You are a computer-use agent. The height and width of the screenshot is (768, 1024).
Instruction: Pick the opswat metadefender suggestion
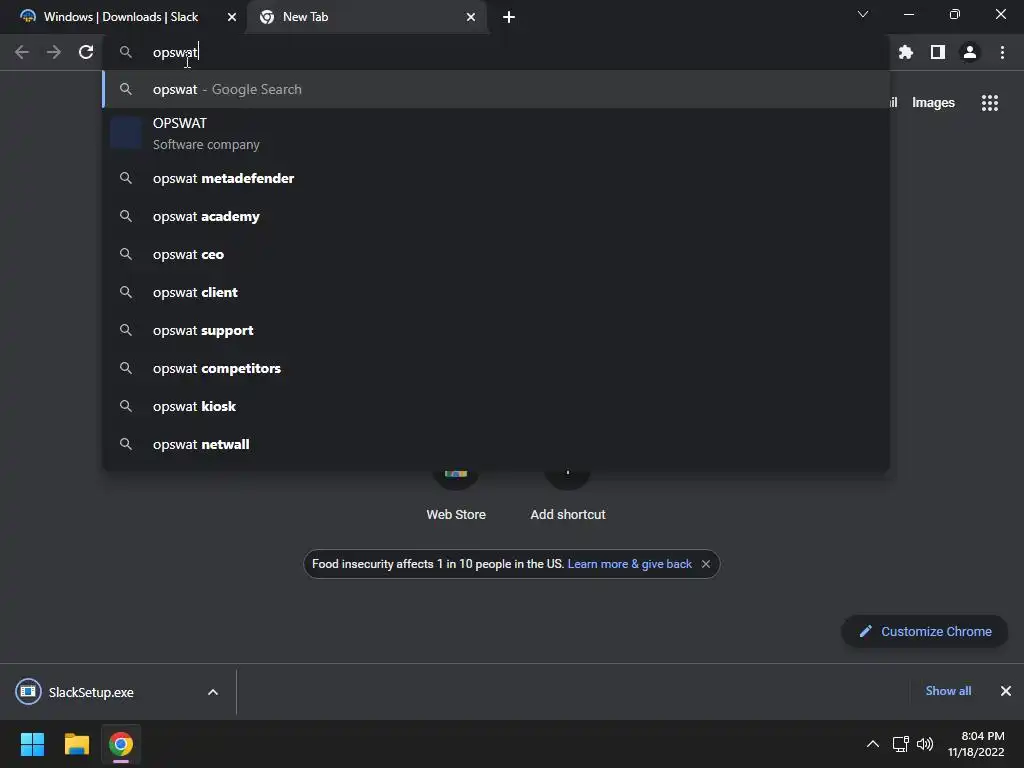(x=496, y=178)
